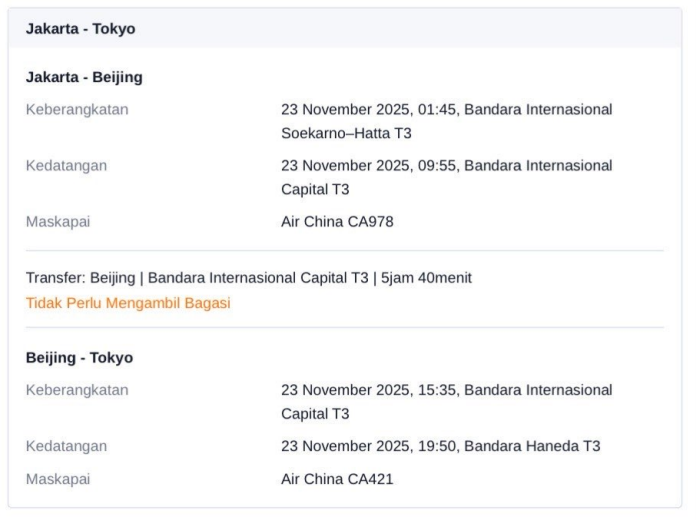Click the Air China CA978 flight number

pos(337,222)
